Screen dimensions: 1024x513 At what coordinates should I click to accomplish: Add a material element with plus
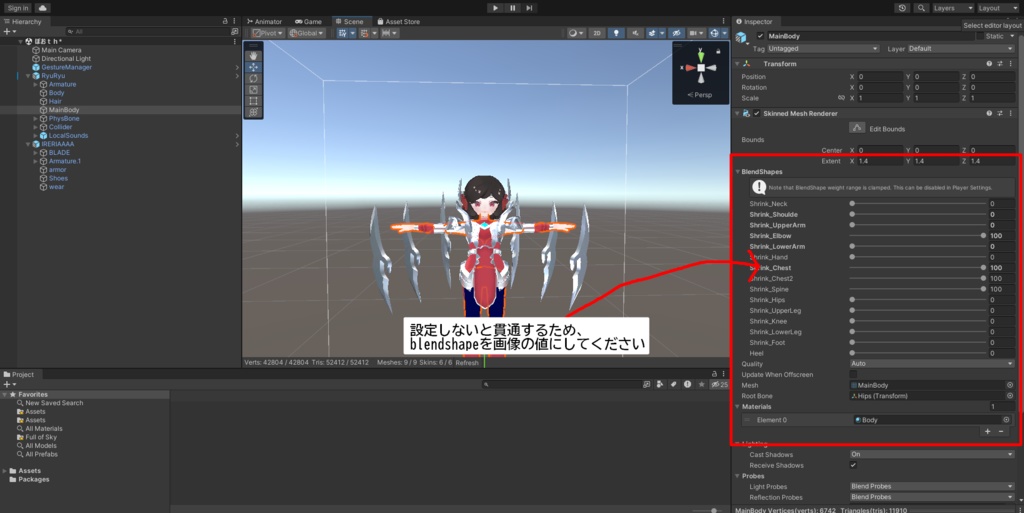pyautogui.click(x=987, y=431)
